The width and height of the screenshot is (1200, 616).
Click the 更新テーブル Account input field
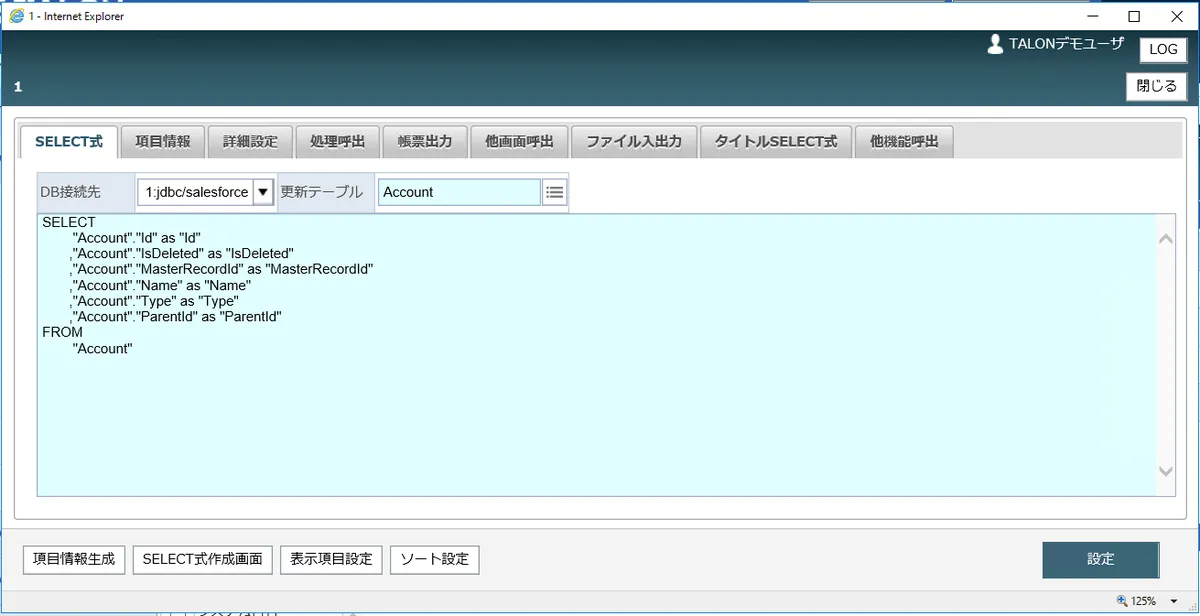tap(459, 192)
